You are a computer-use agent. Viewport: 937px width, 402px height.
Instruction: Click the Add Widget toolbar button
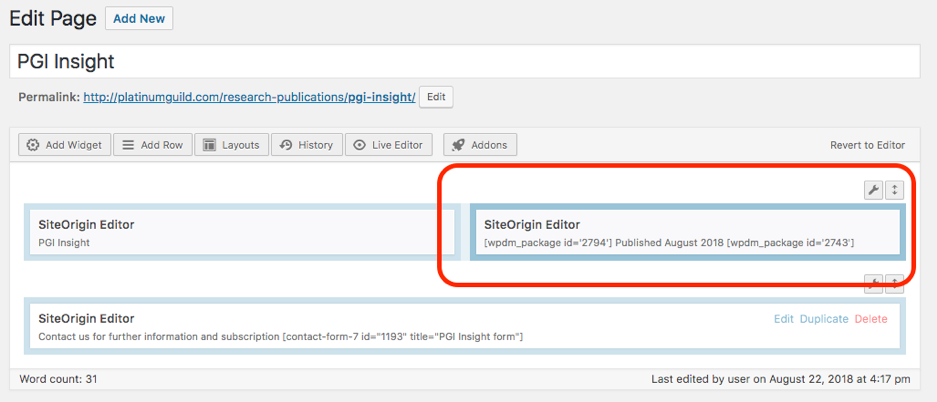click(64, 145)
